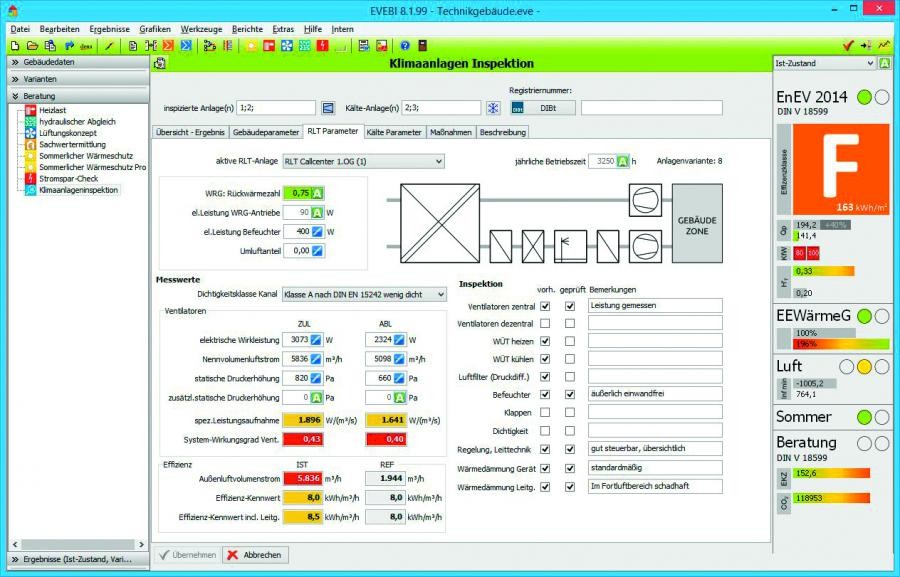Viewport: 900px width, 577px height.
Task: Click the open folder toolbar icon
Action: coord(33,46)
